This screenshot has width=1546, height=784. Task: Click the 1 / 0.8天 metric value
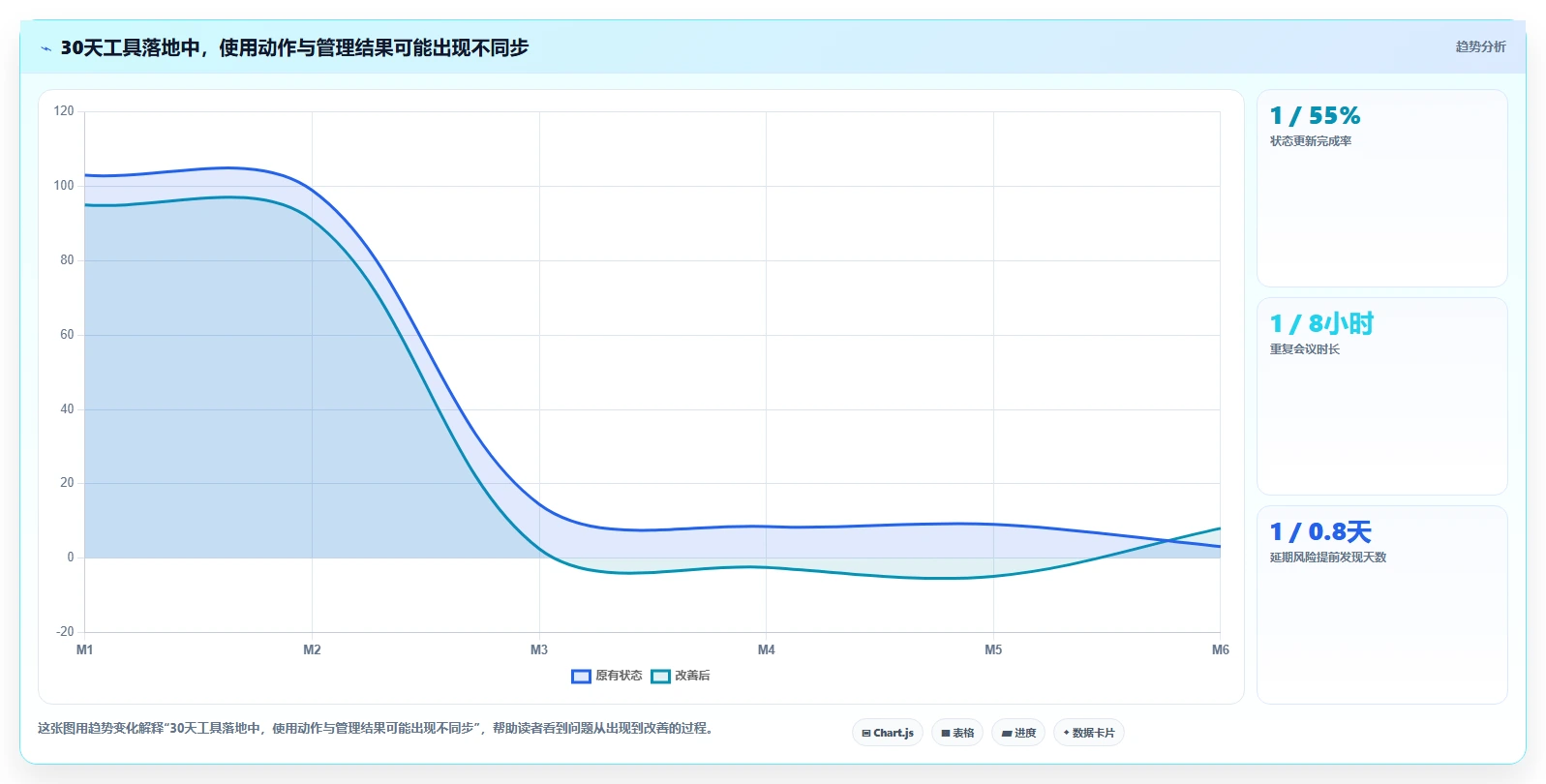point(1320,532)
